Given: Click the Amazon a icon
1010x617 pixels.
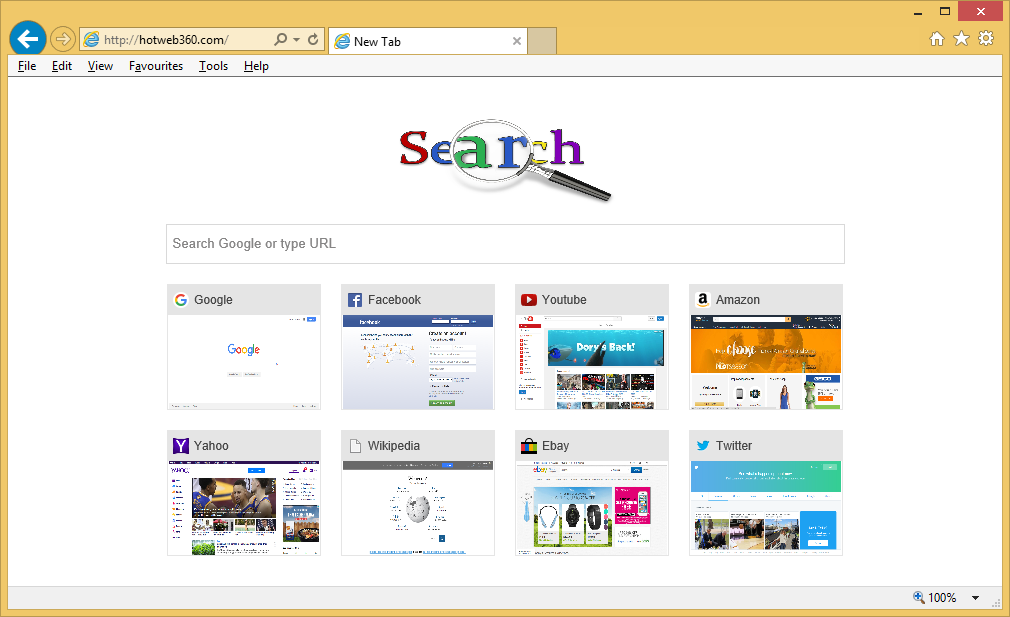Looking at the screenshot, I should [703, 299].
